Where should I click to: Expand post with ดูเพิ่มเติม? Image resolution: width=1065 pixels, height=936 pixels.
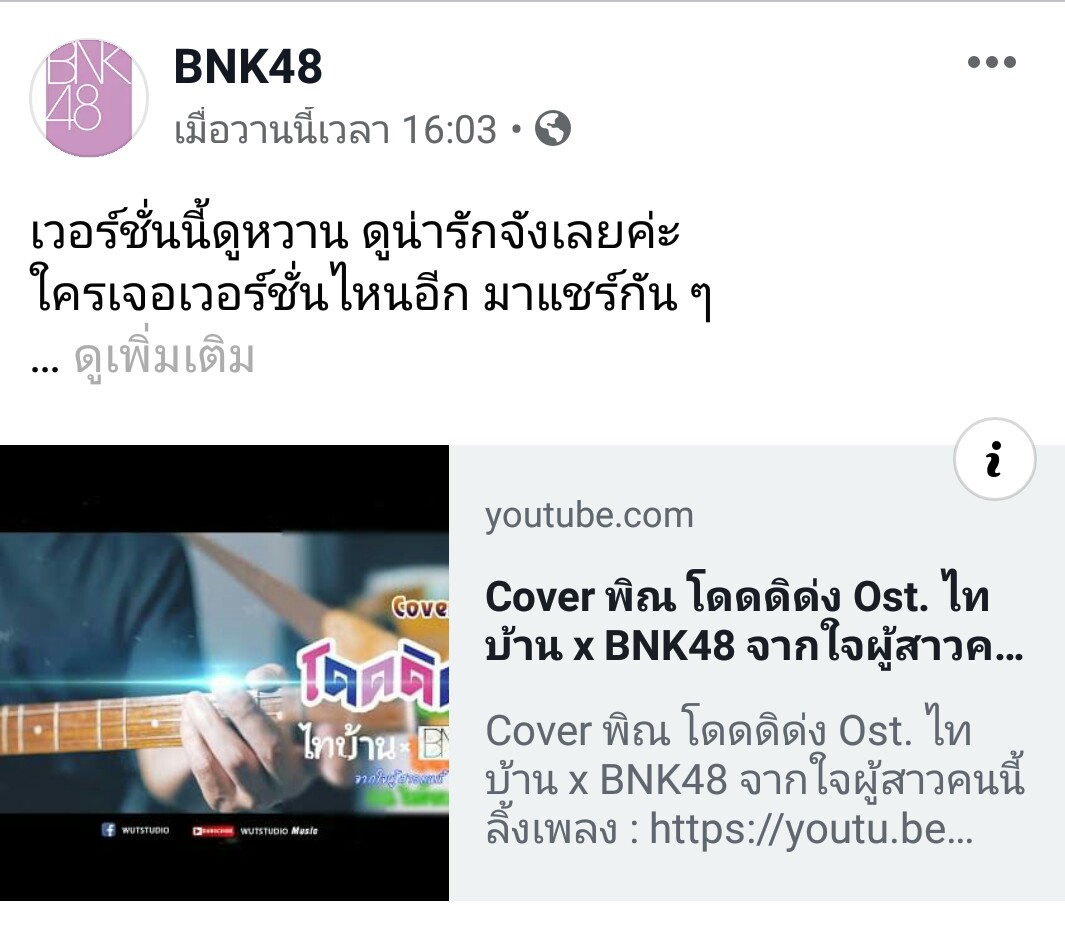click(164, 357)
